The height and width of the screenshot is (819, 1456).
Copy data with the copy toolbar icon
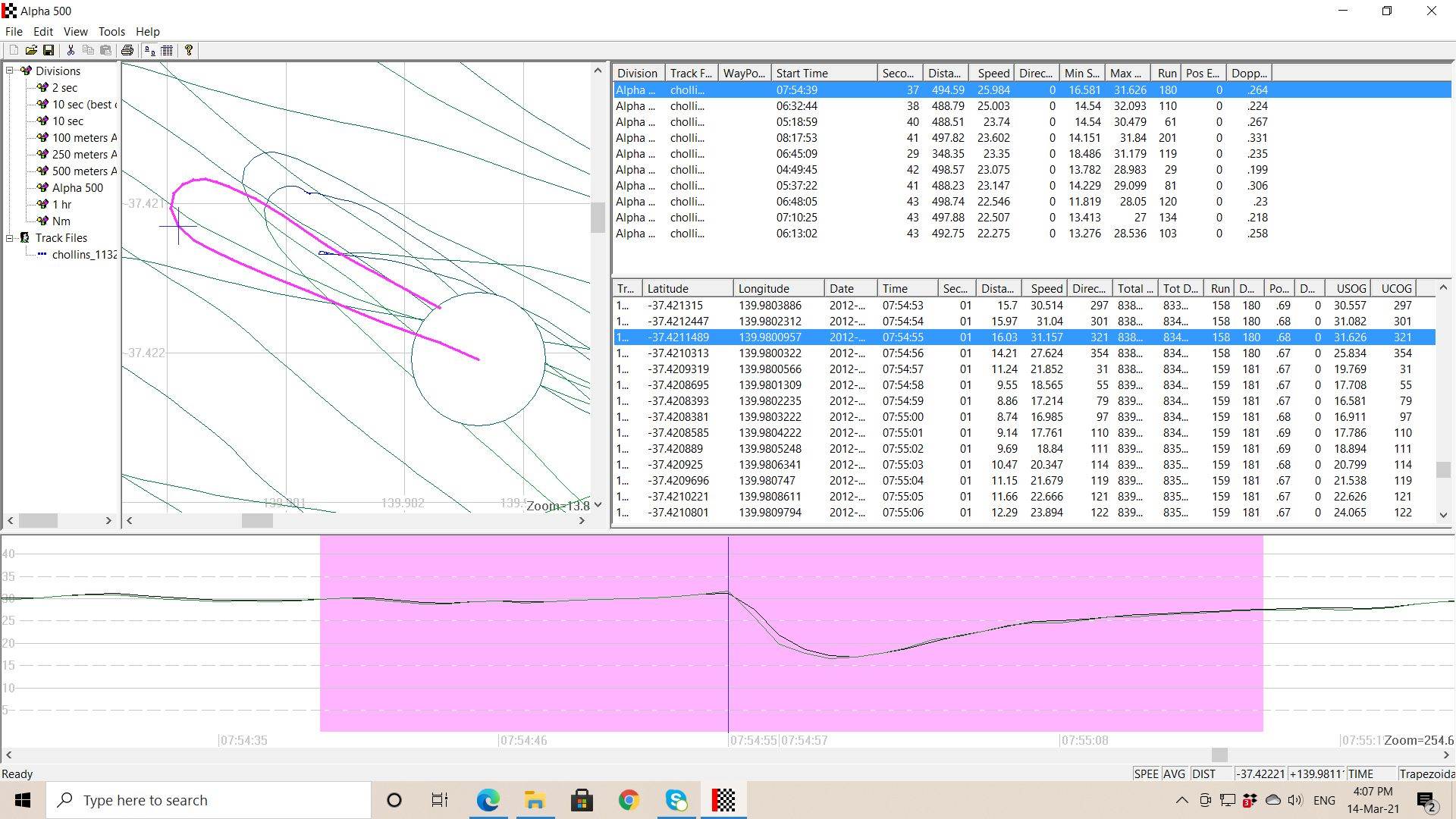pyautogui.click(x=88, y=50)
